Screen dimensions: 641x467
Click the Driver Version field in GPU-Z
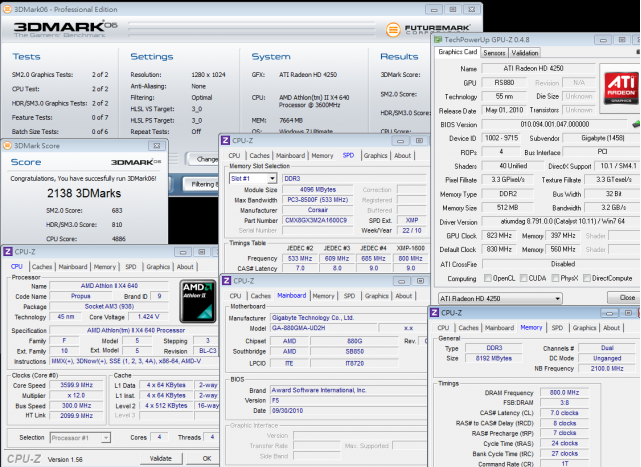click(561, 222)
